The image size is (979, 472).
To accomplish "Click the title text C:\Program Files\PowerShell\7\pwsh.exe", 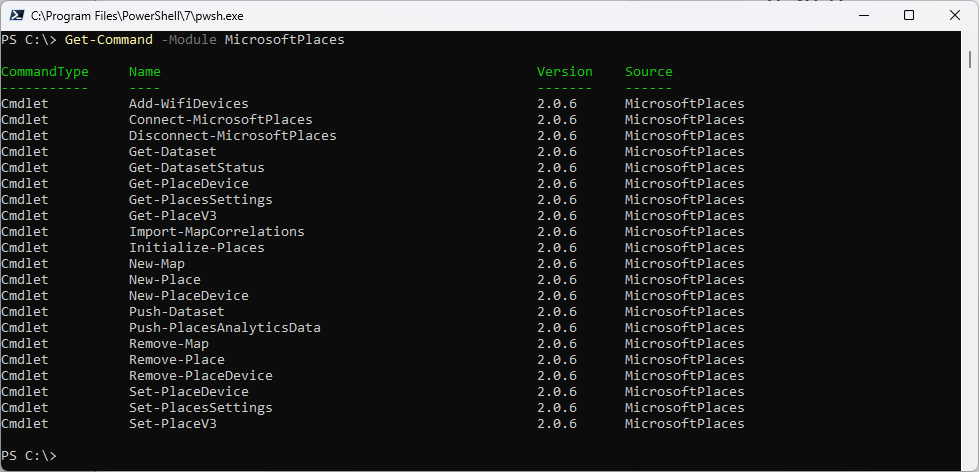I will pos(137,16).
